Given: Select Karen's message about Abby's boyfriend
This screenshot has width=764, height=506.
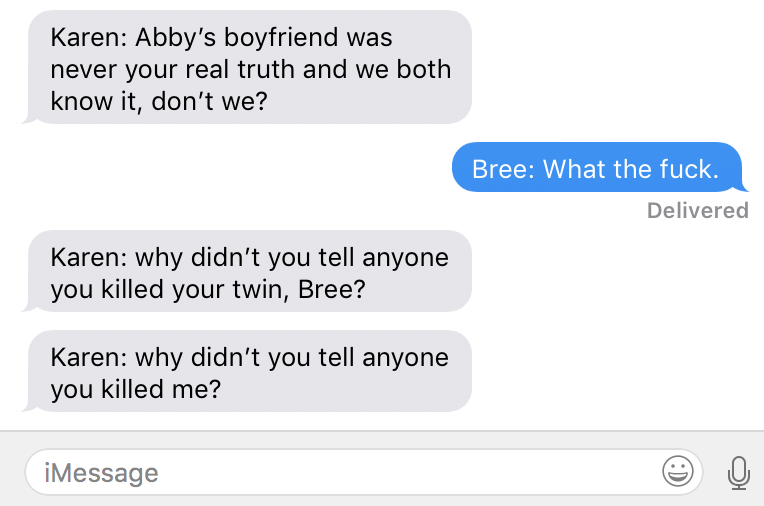Looking at the screenshot, I should click(x=247, y=67).
